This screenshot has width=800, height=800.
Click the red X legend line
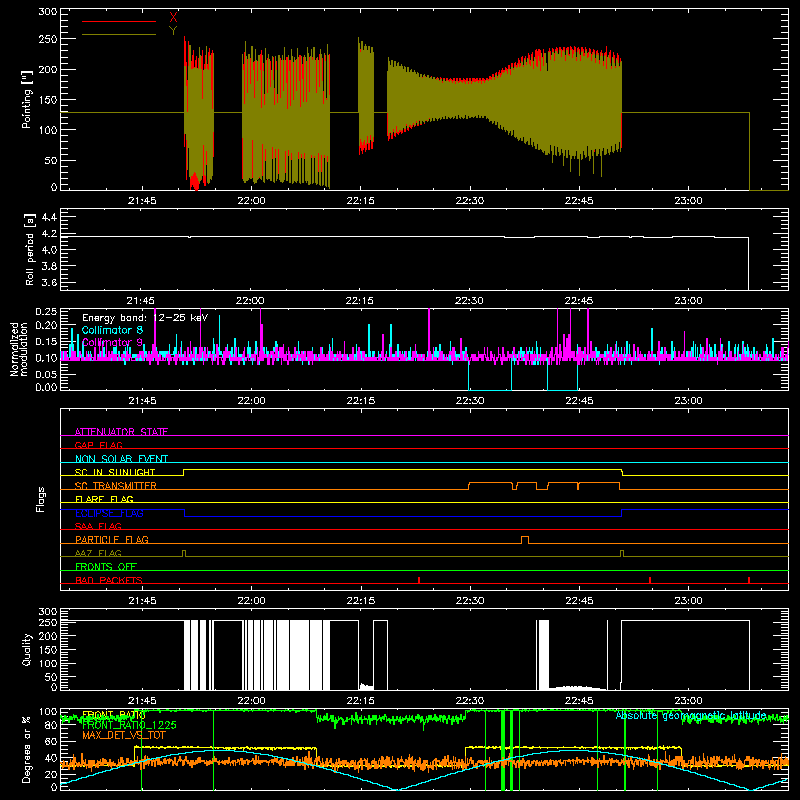(x=119, y=21)
